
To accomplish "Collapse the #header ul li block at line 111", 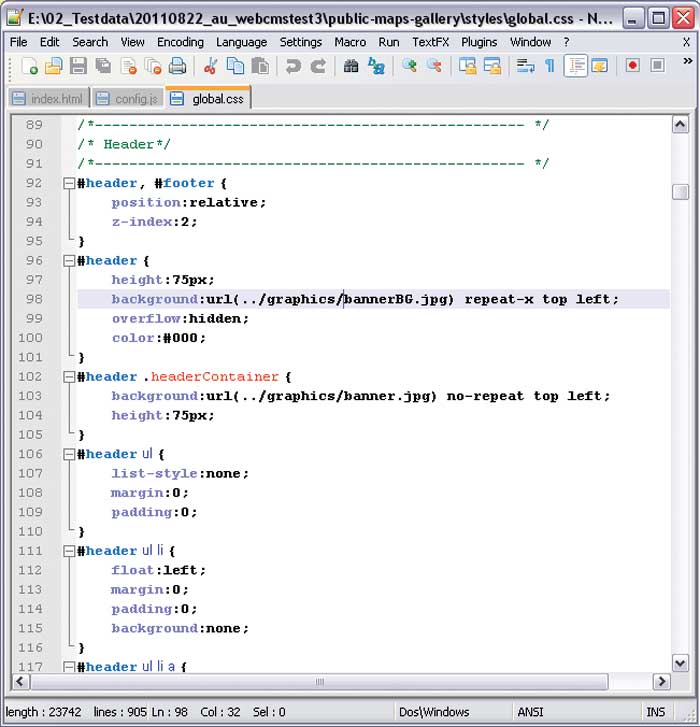I will 69,551.
